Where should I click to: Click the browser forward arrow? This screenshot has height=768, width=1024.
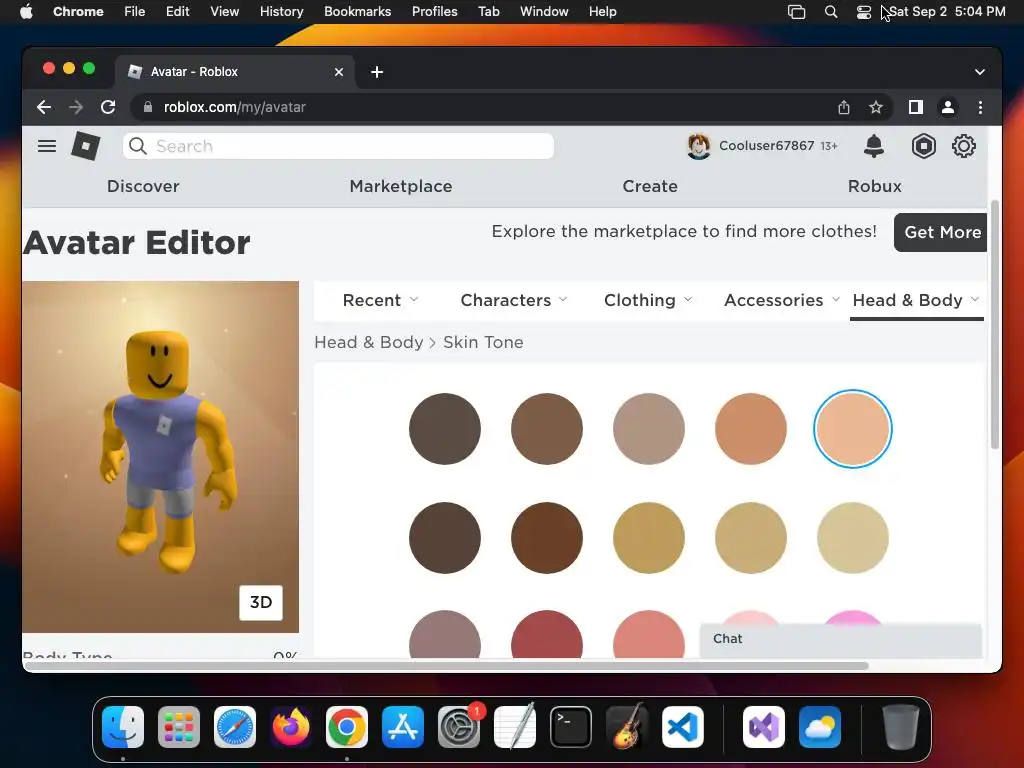(76, 107)
